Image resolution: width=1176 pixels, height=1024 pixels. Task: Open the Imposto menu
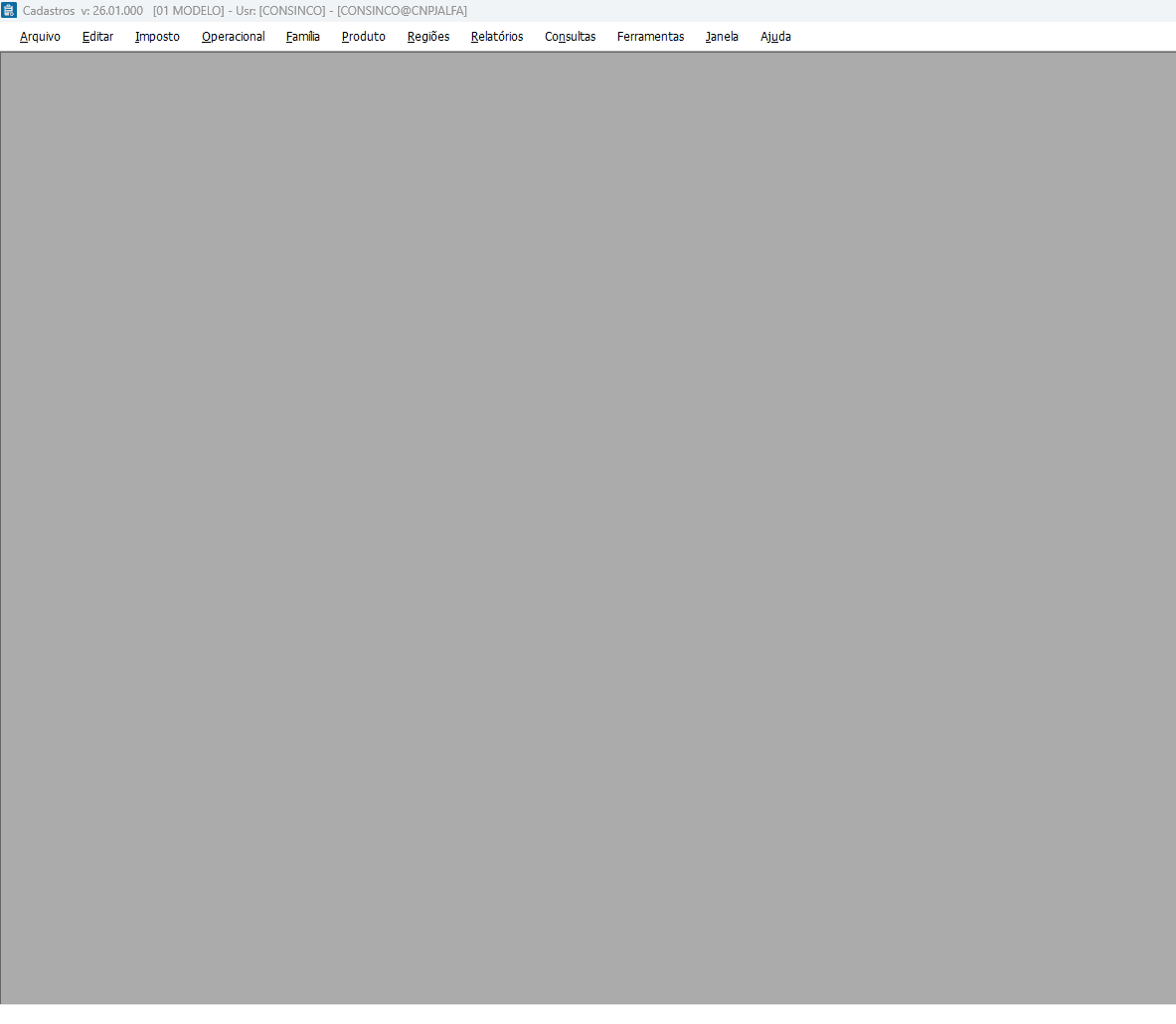(157, 37)
